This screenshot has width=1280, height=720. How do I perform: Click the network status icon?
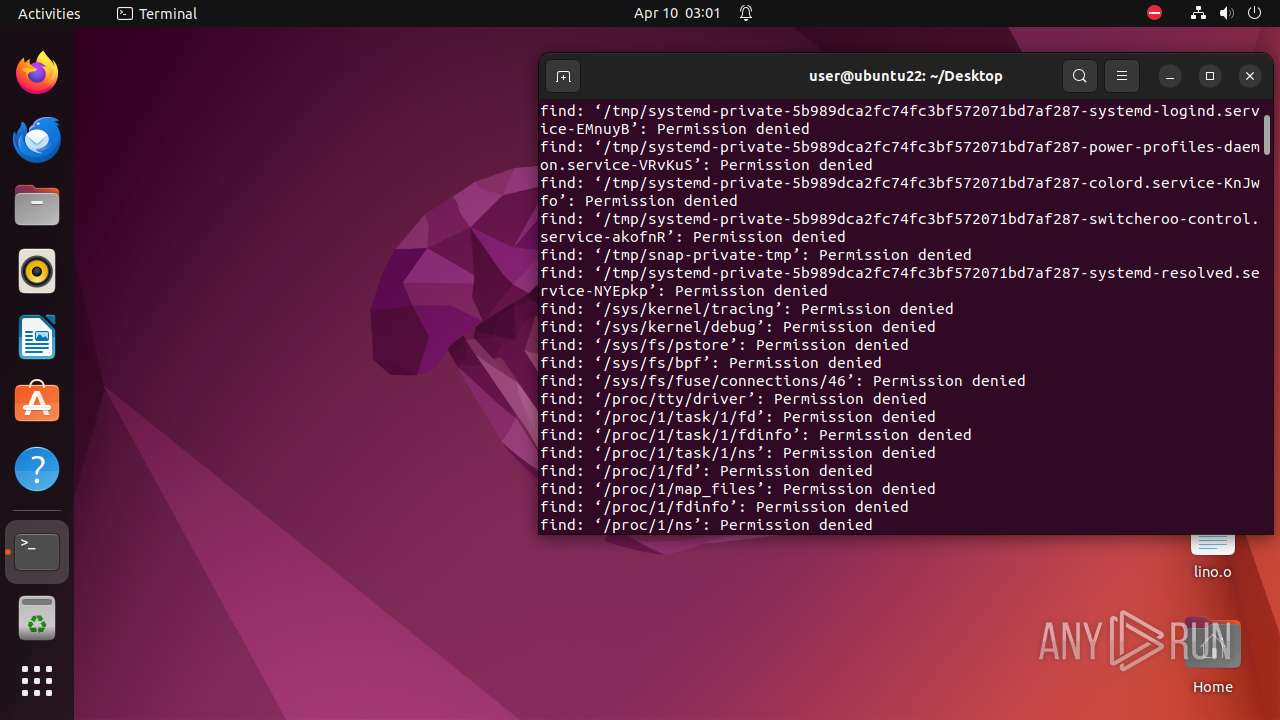pos(1198,13)
